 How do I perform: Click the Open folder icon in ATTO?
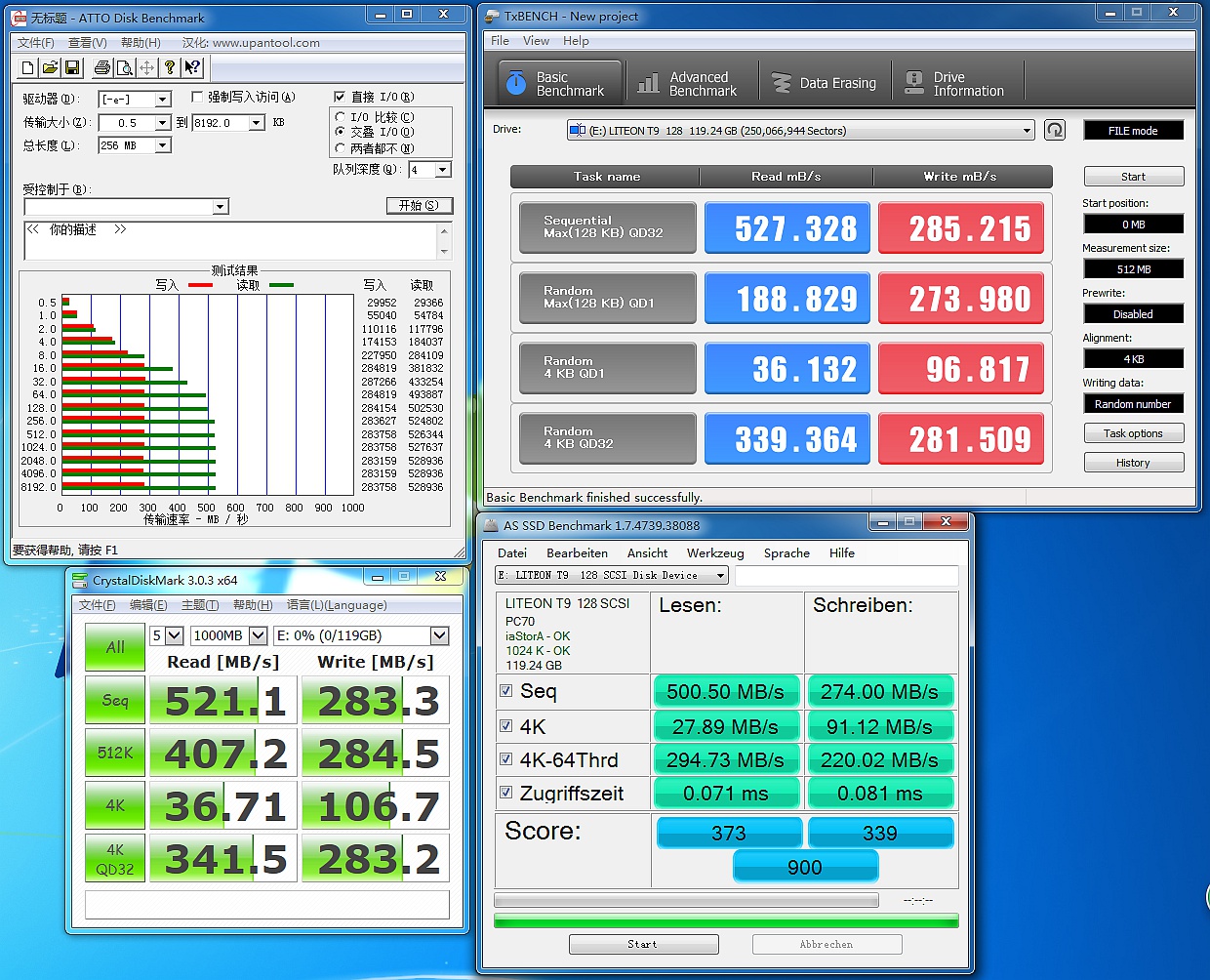pyautogui.click(x=50, y=67)
